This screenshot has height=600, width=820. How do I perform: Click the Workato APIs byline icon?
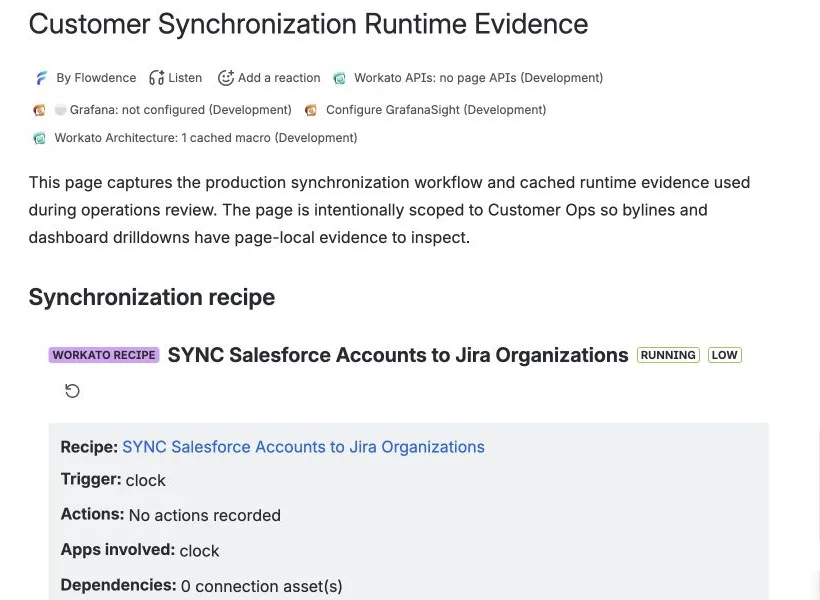(339, 78)
